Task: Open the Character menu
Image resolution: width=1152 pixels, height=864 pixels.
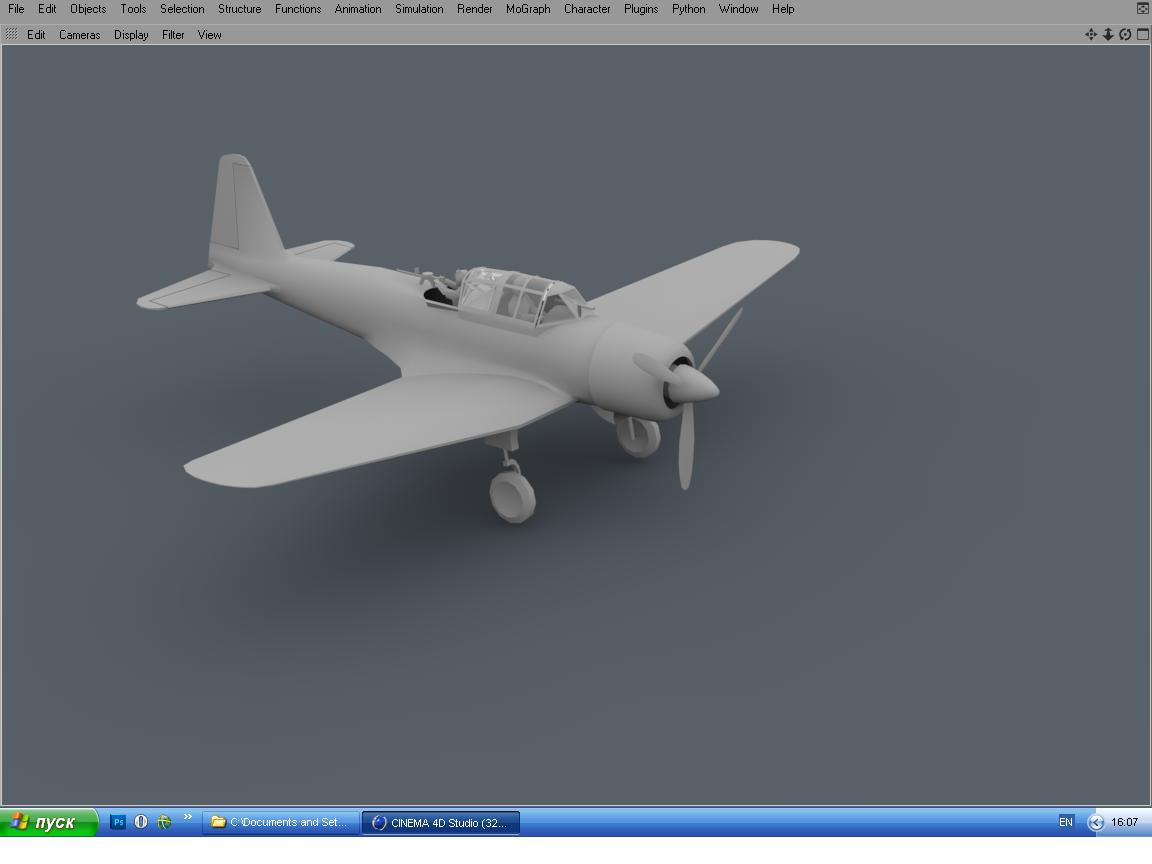Action: pos(587,9)
